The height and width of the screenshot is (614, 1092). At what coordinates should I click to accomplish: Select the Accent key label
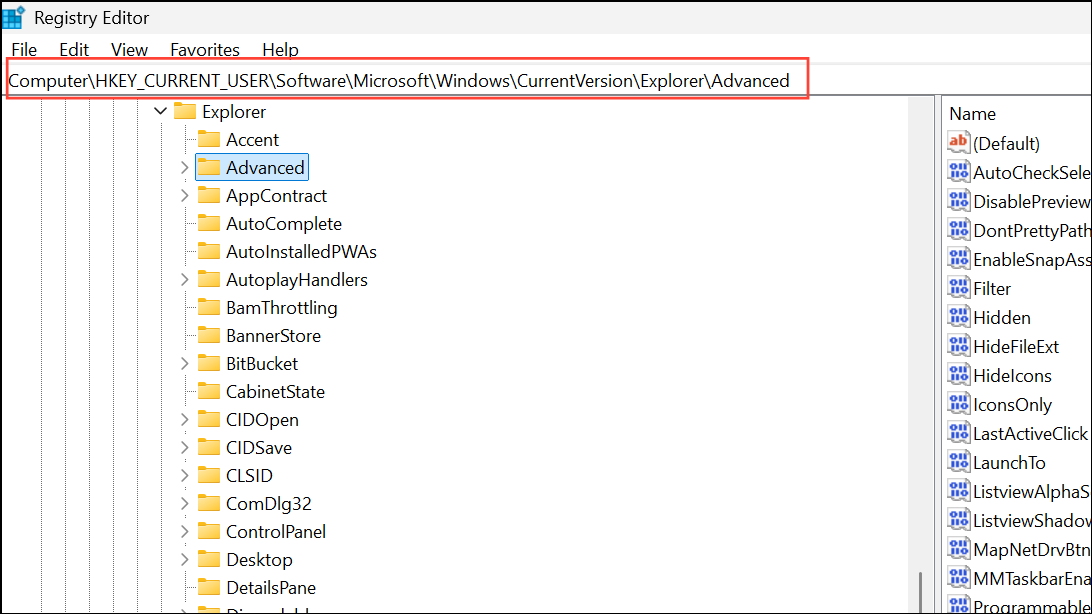[252, 140]
